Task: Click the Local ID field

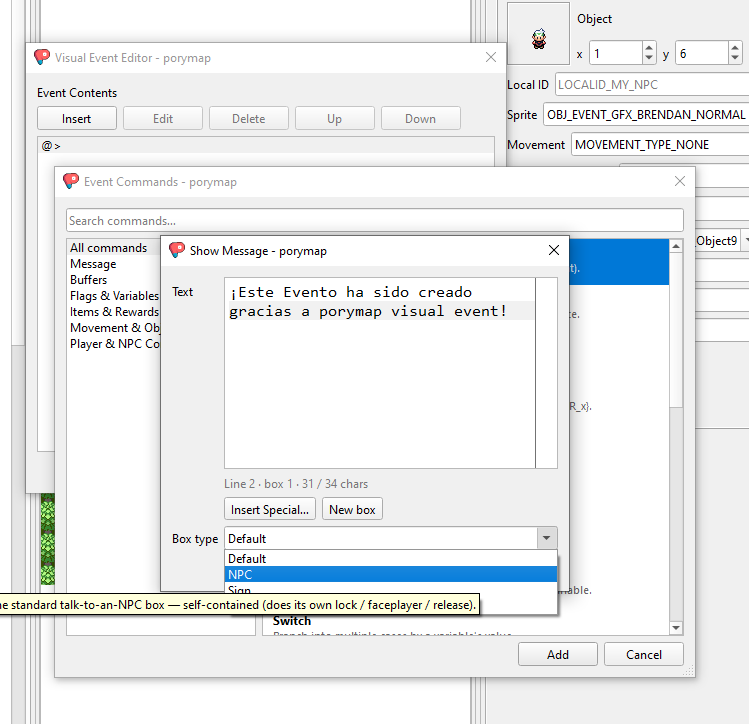Action: click(652, 85)
